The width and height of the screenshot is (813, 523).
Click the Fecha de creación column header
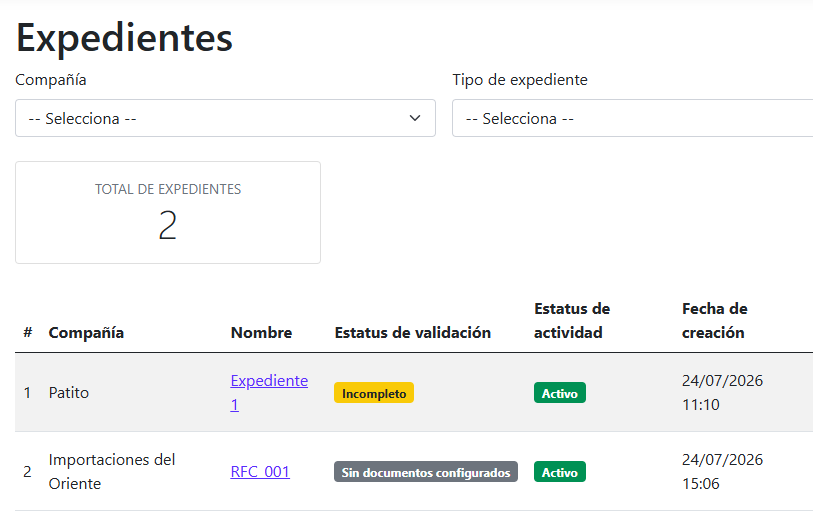(714, 320)
